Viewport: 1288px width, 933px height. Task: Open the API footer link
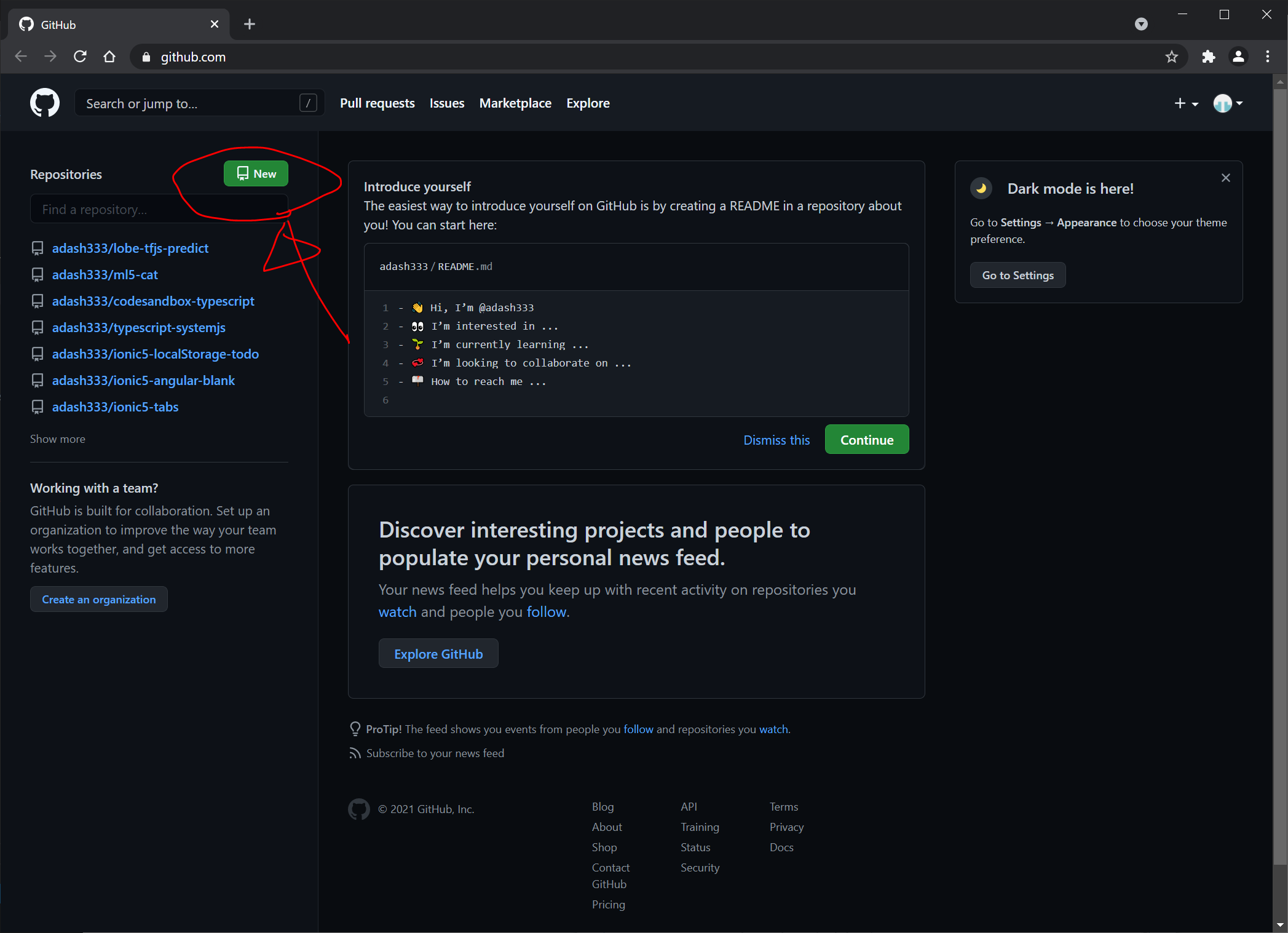[x=689, y=806]
